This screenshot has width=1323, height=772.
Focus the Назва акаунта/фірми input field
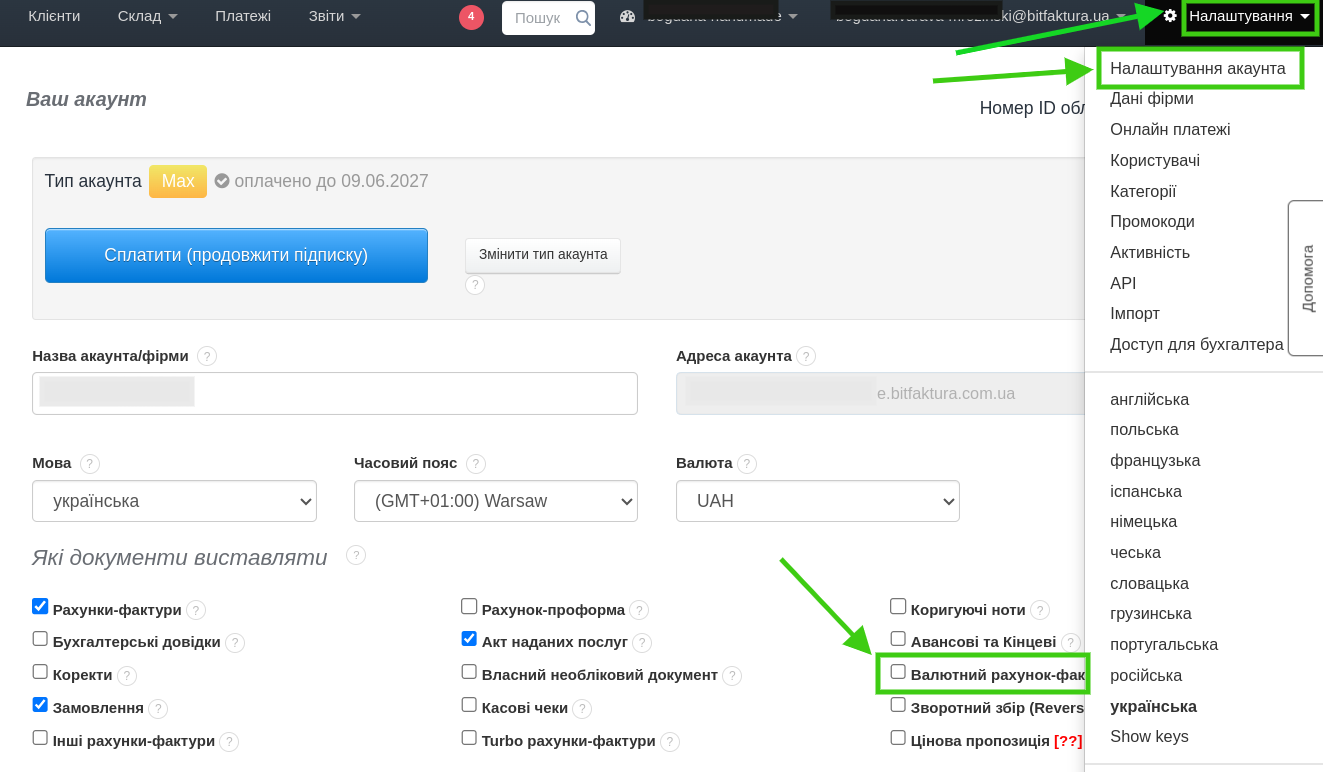335,393
